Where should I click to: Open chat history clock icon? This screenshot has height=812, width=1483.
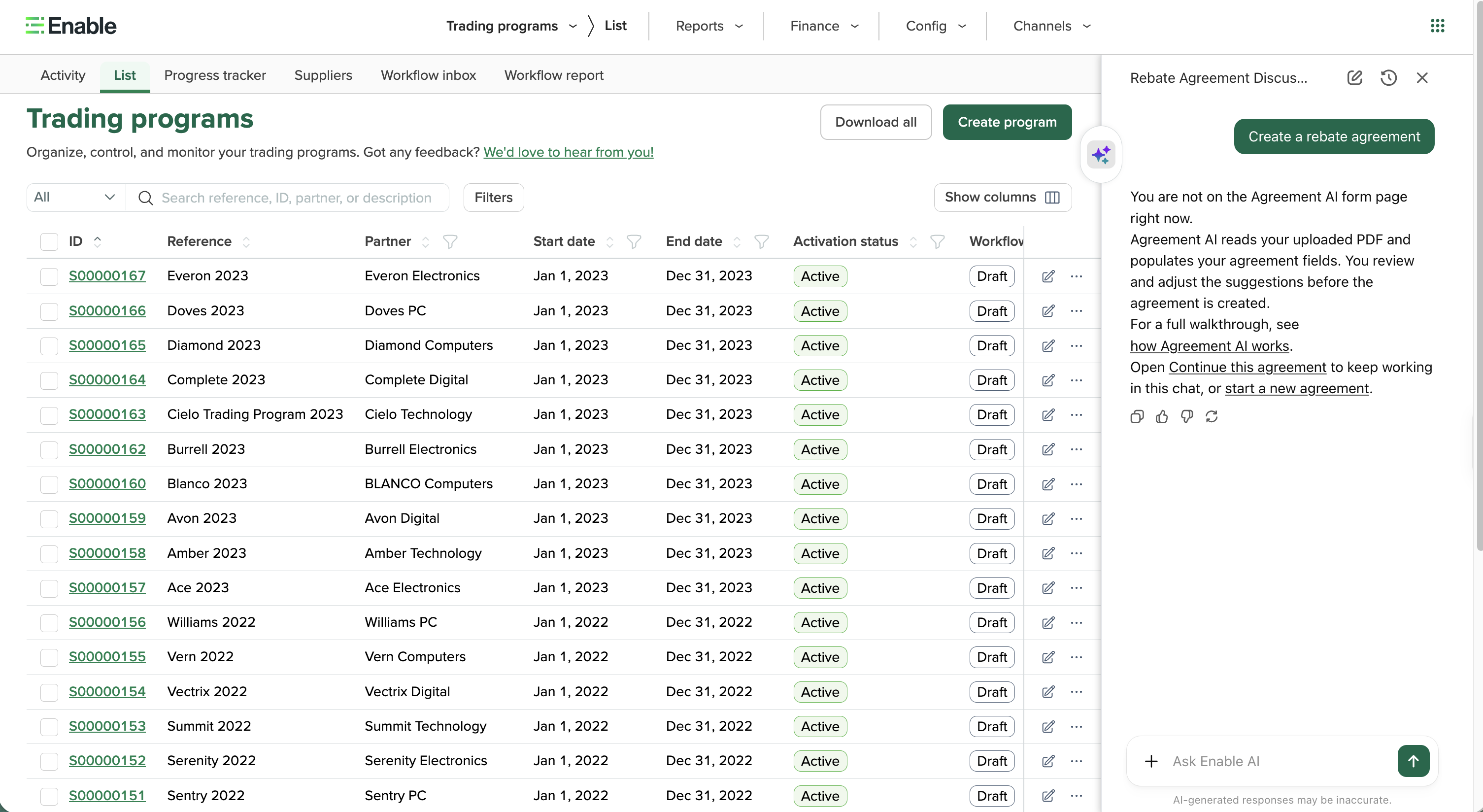[x=1388, y=78]
